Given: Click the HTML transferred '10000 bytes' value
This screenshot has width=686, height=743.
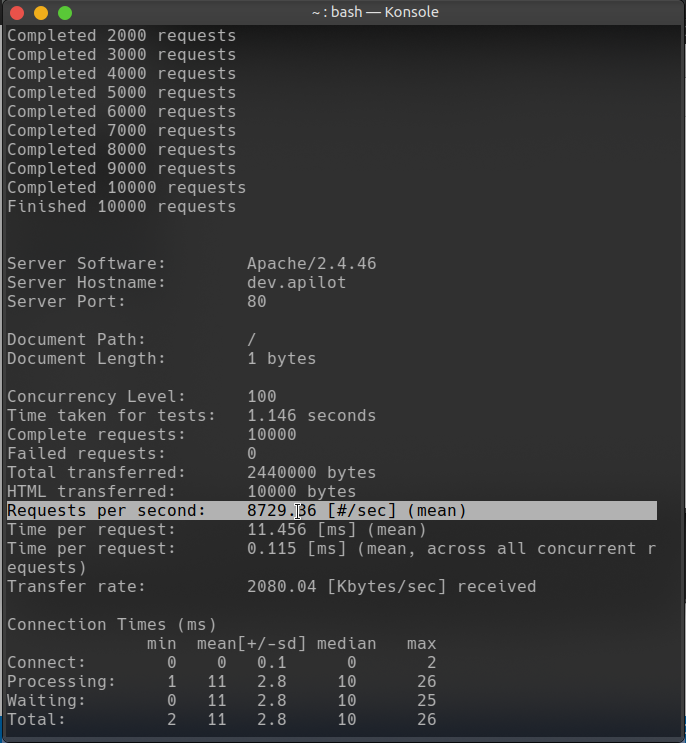Looking at the screenshot, I should (x=301, y=491).
